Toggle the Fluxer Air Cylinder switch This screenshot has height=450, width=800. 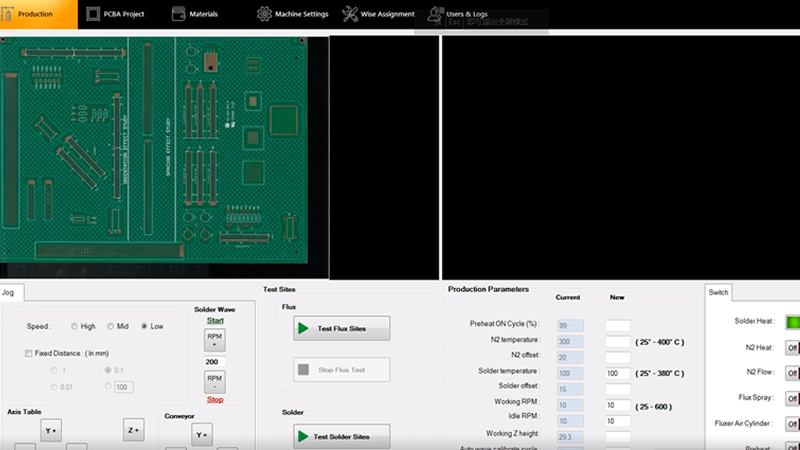coord(793,424)
